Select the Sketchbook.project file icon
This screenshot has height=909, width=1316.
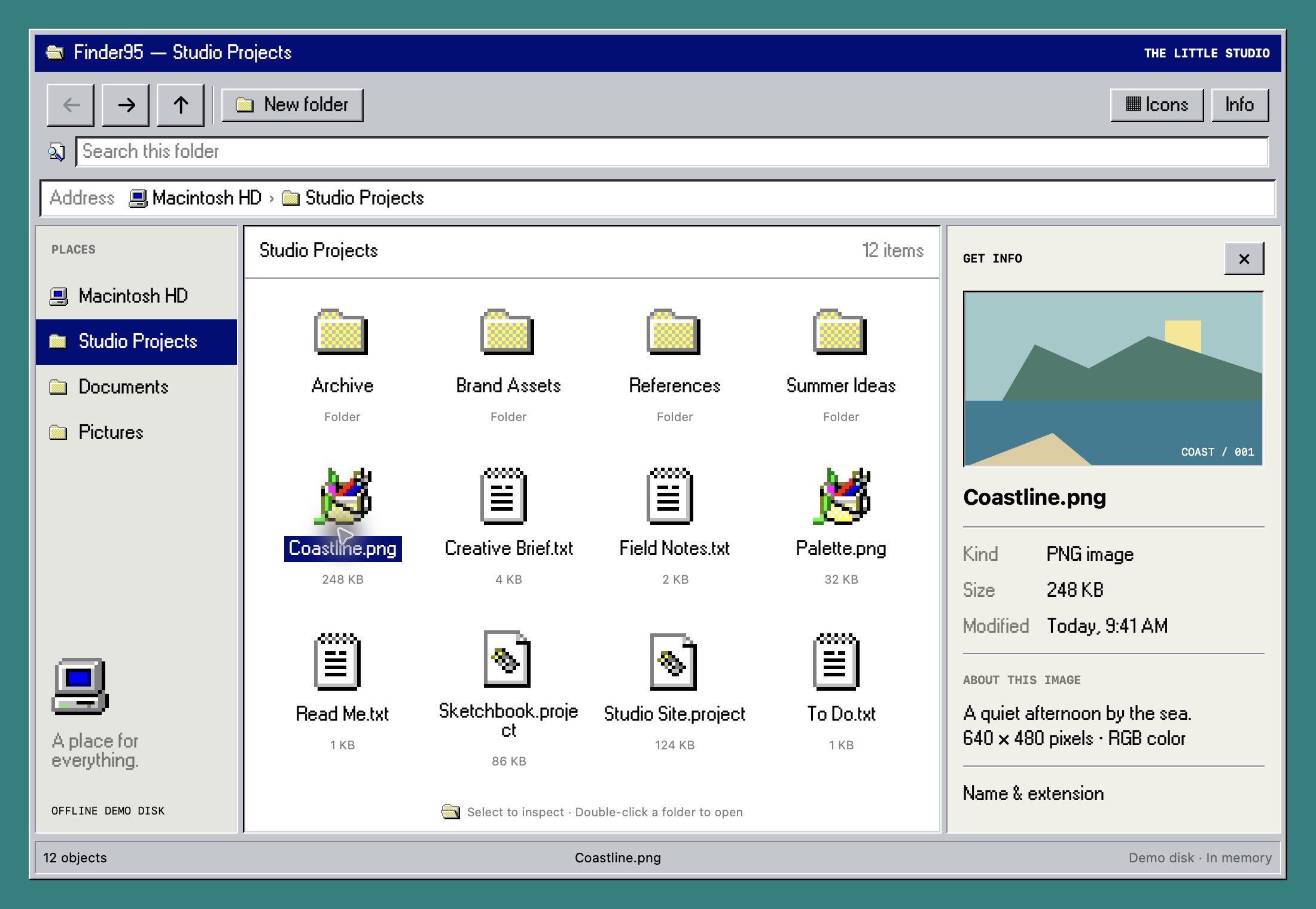(507, 659)
